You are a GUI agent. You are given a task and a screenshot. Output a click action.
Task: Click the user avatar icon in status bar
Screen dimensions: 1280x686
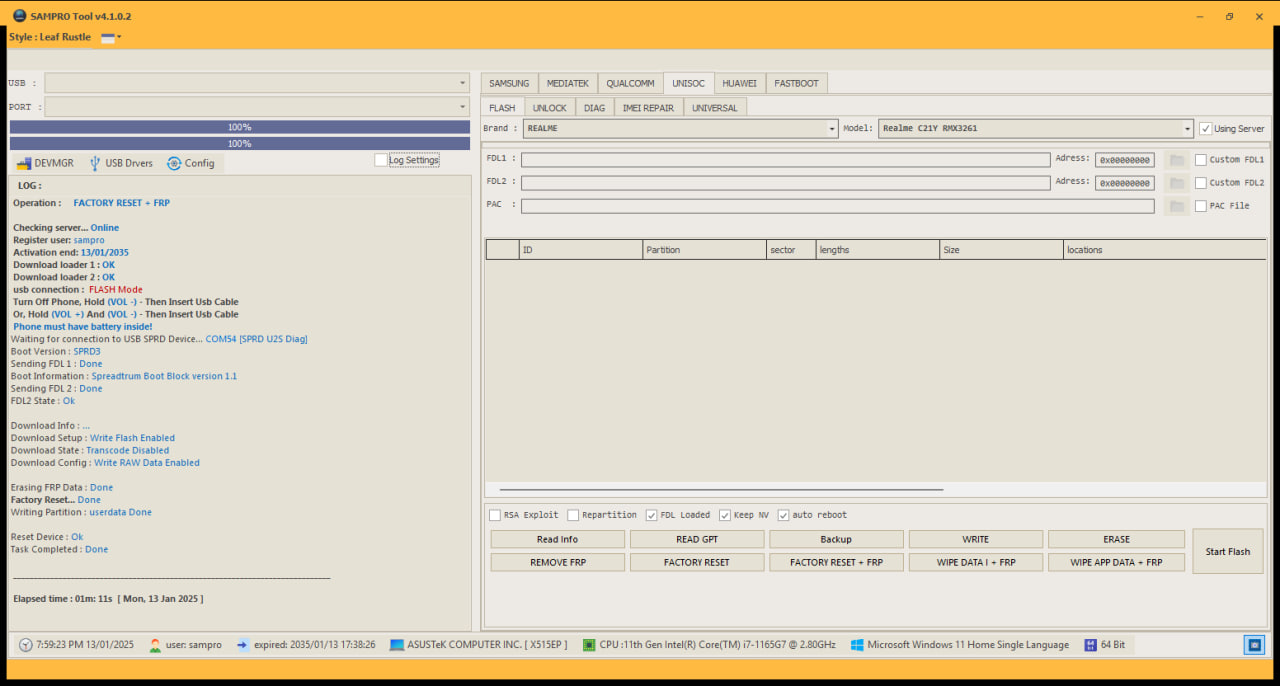[x=155, y=645]
